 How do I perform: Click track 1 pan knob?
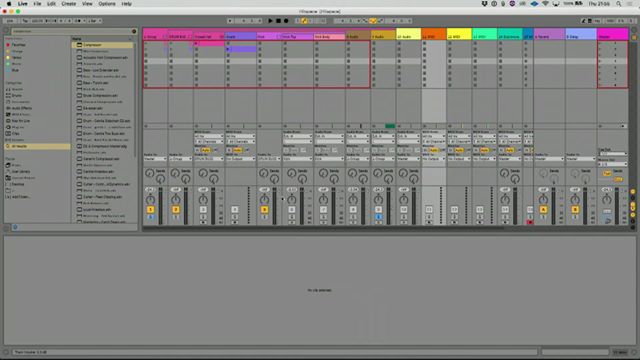[150, 200]
